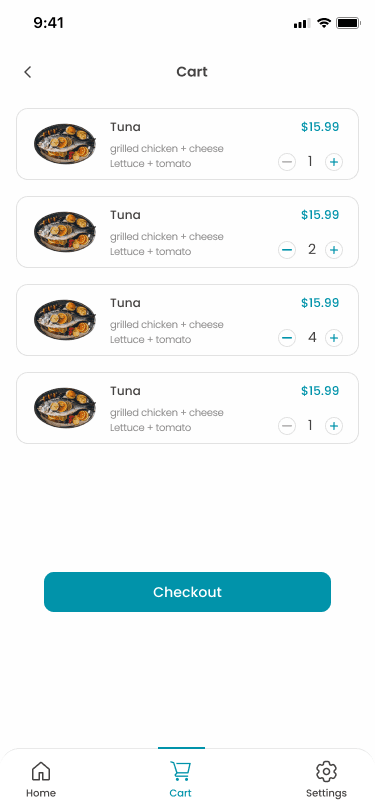375x812 pixels.
Task: Go back using the left chevron arrow
Action: click(27, 72)
